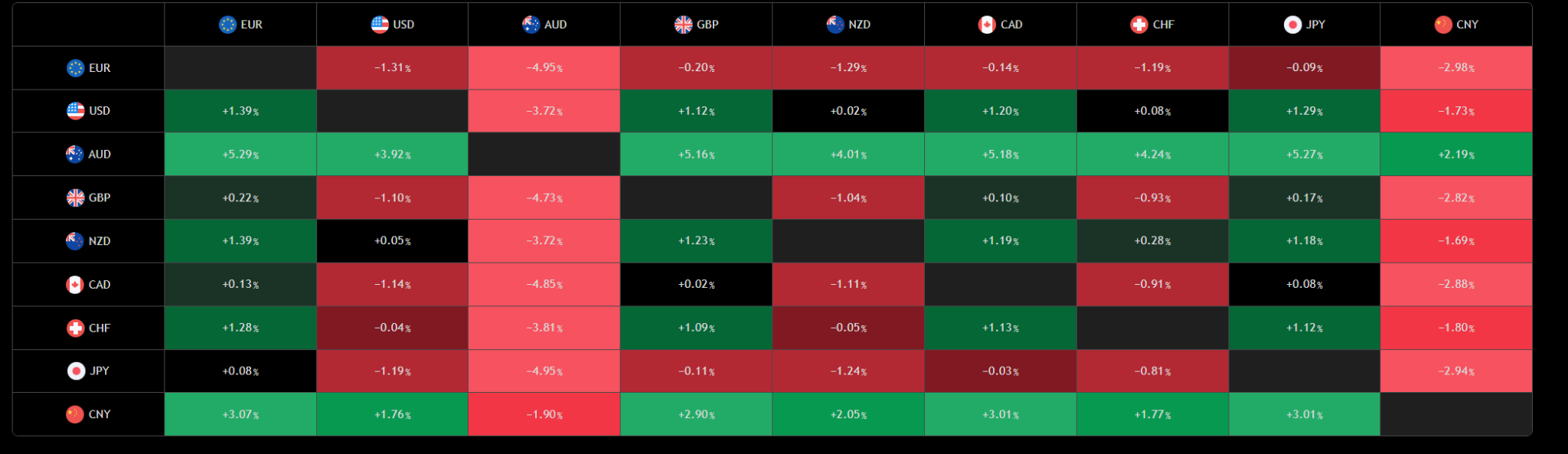
Task: Click the EUR flag icon in column header
Action: tap(227, 24)
